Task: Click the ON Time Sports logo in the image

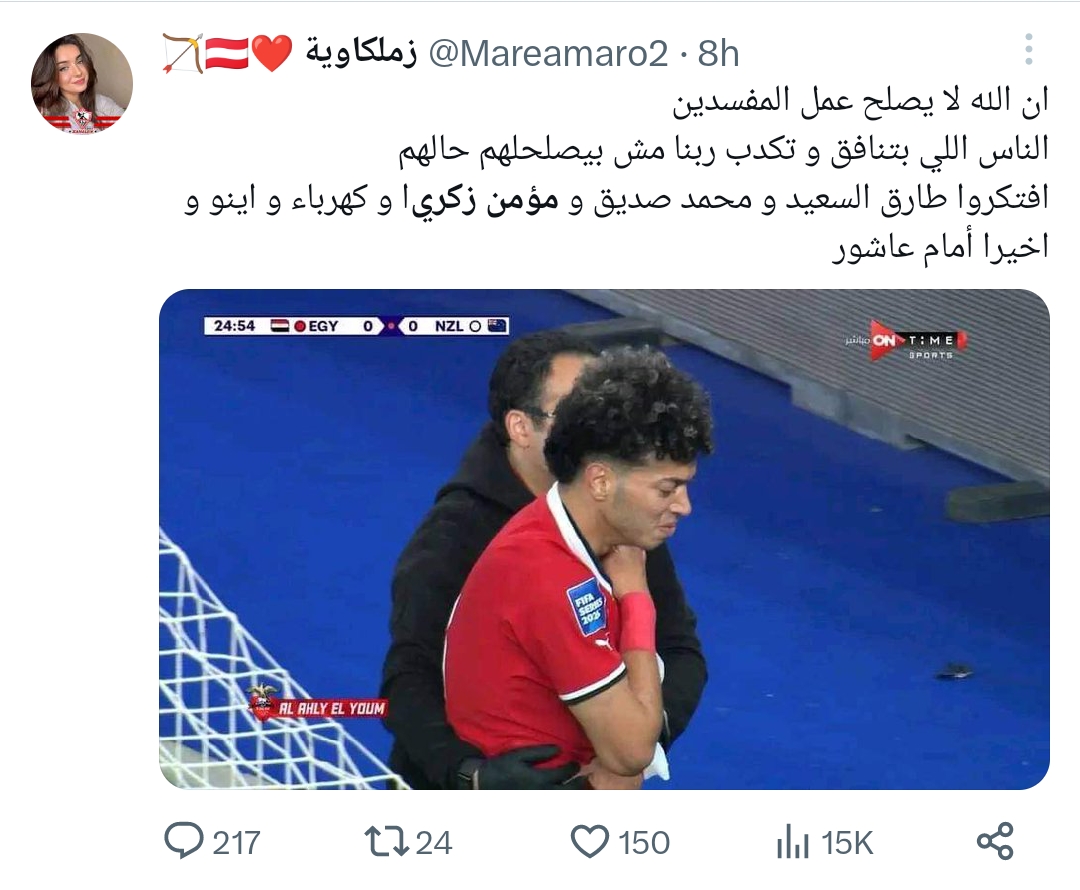Action: (907, 341)
